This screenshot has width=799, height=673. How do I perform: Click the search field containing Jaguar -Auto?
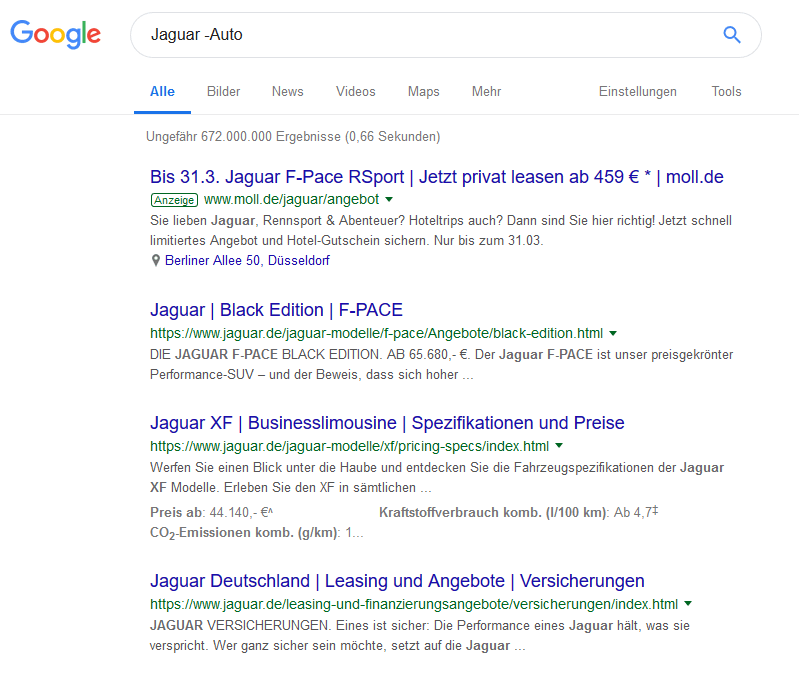coord(446,35)
